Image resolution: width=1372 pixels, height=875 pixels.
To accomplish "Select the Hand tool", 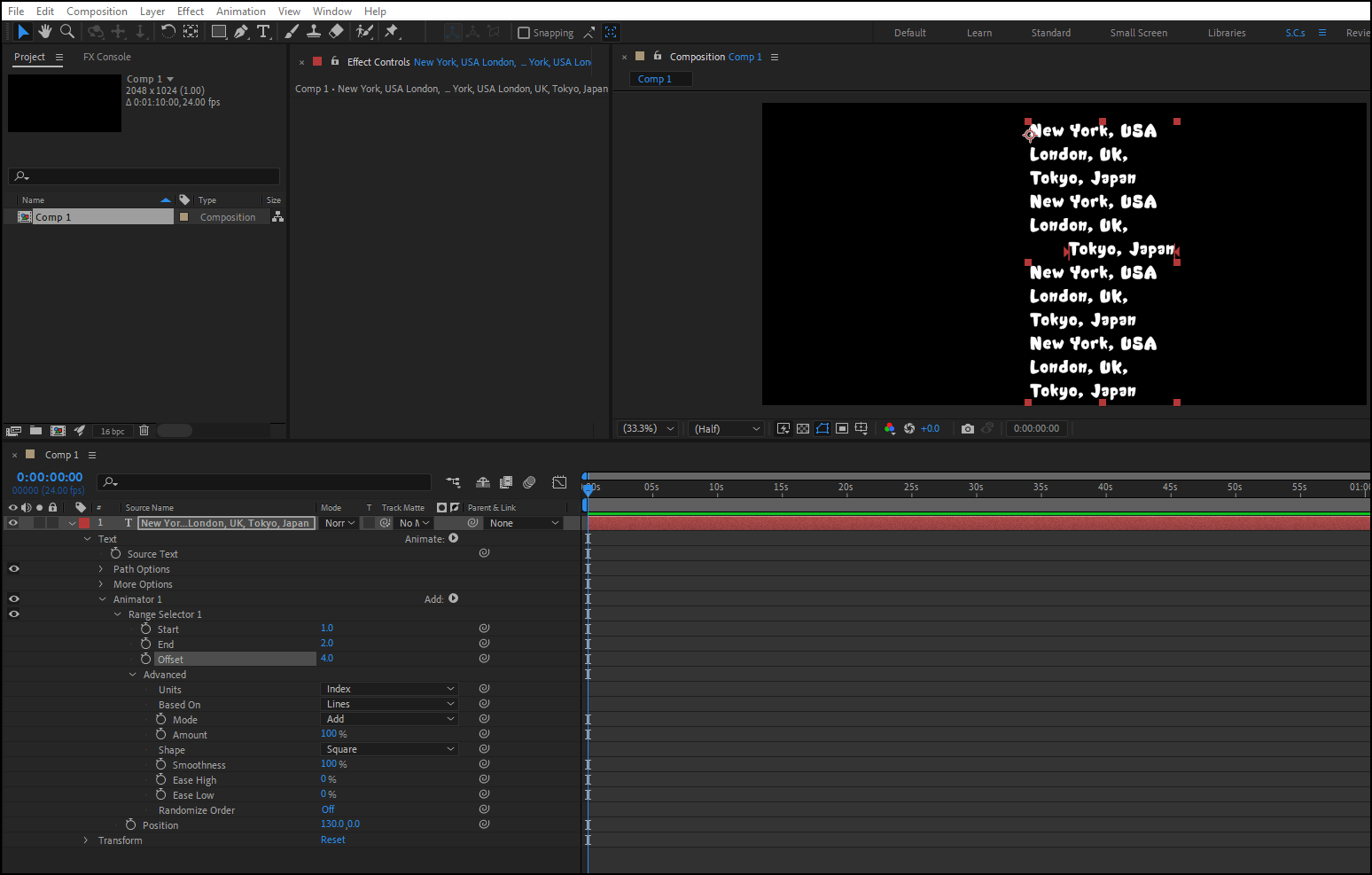I will (x=44, y=32).
